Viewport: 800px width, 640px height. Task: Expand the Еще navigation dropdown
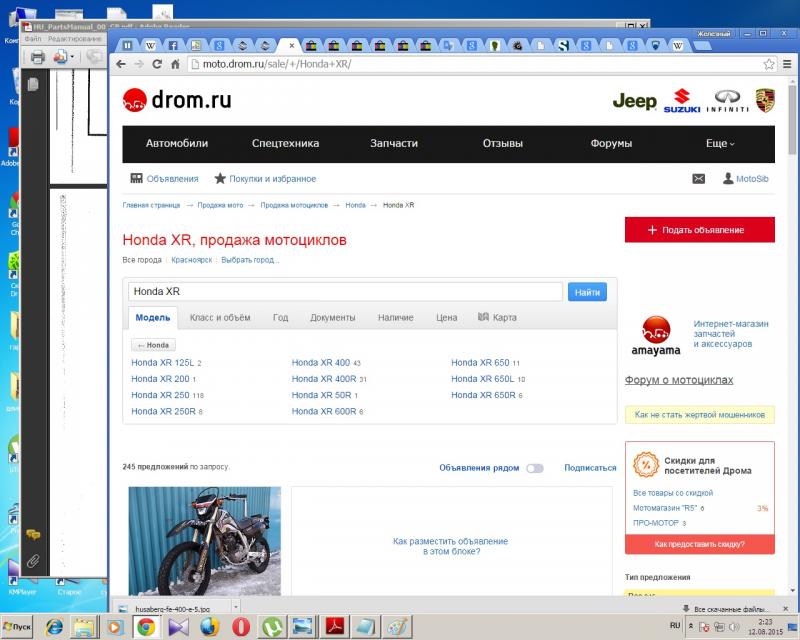point(720,144)
